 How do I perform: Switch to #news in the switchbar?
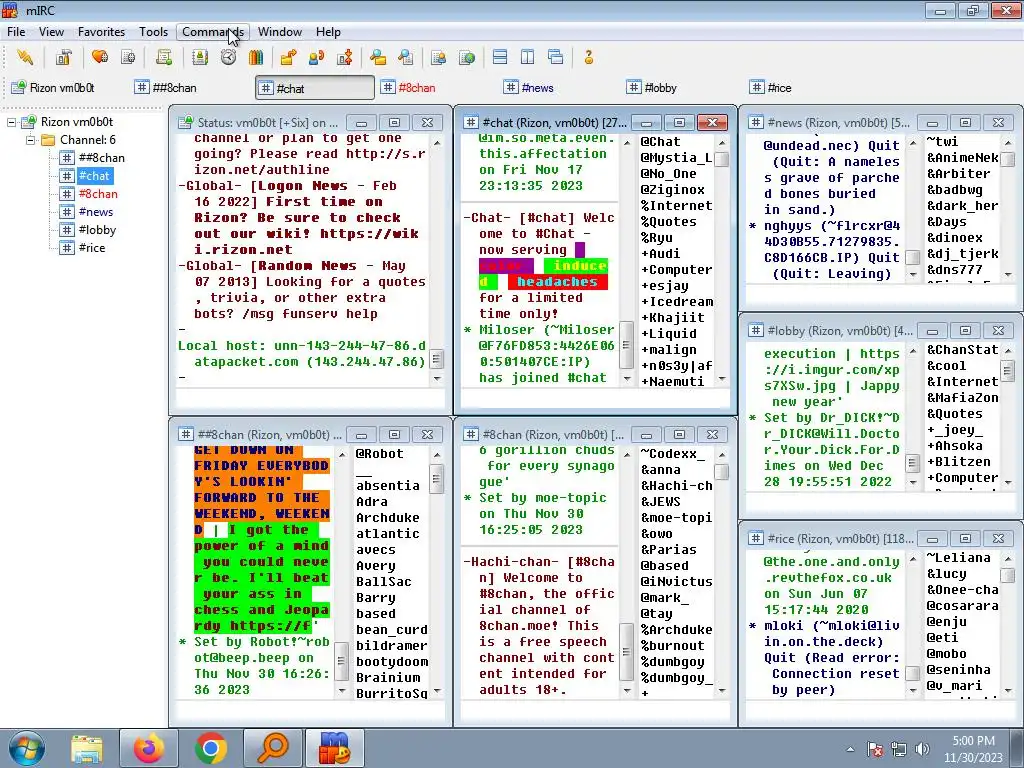tap(560, 88)
